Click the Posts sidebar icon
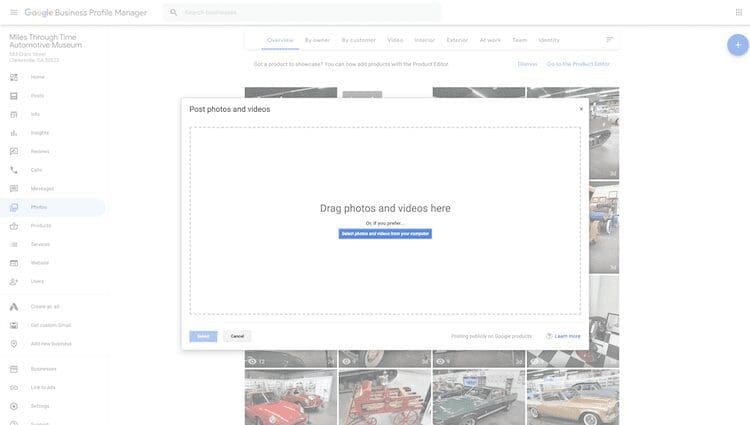Viewport: 750px width, 425px height. tap(14, 96)
